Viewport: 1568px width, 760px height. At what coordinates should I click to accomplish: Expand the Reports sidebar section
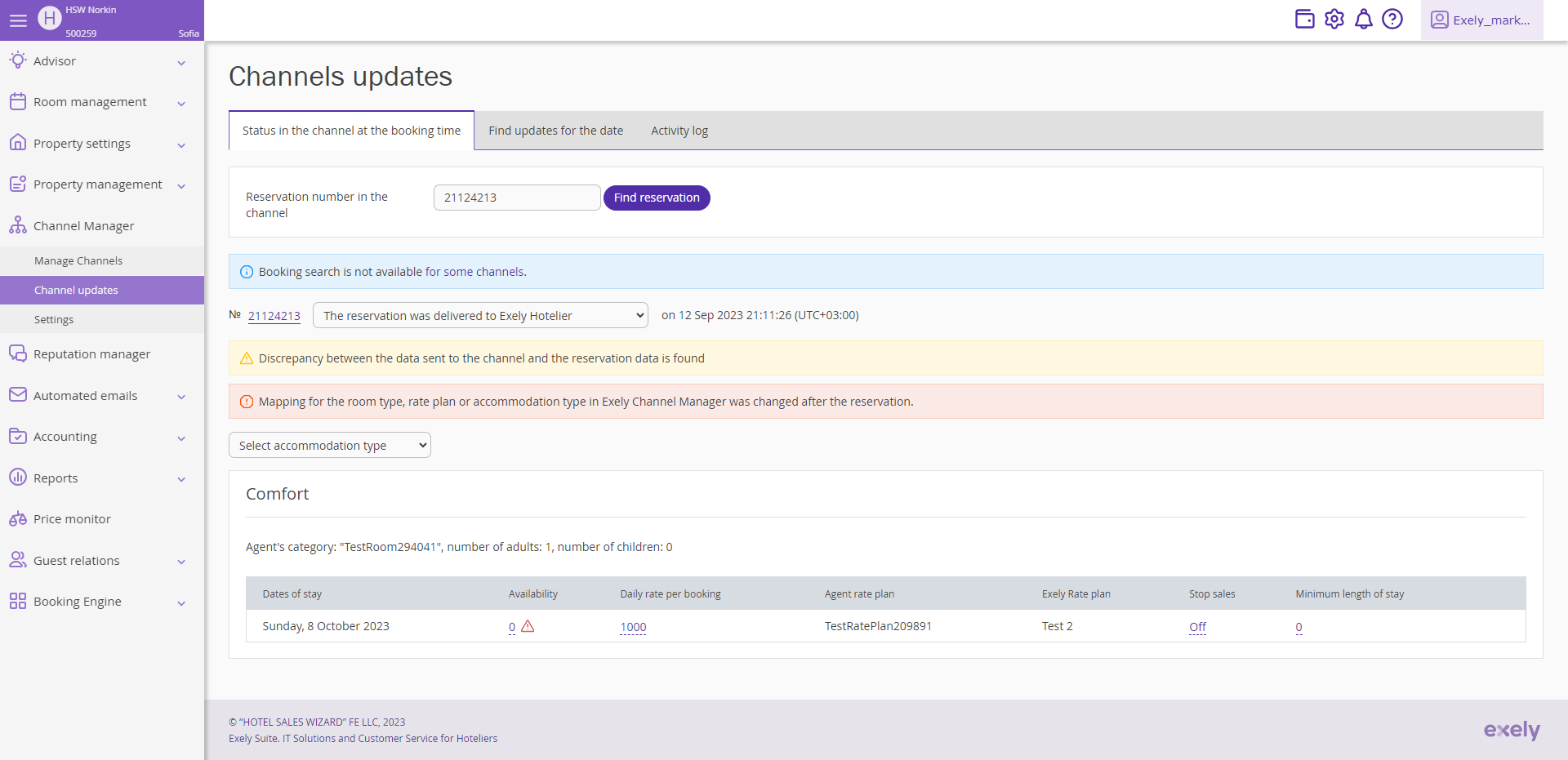56,478
